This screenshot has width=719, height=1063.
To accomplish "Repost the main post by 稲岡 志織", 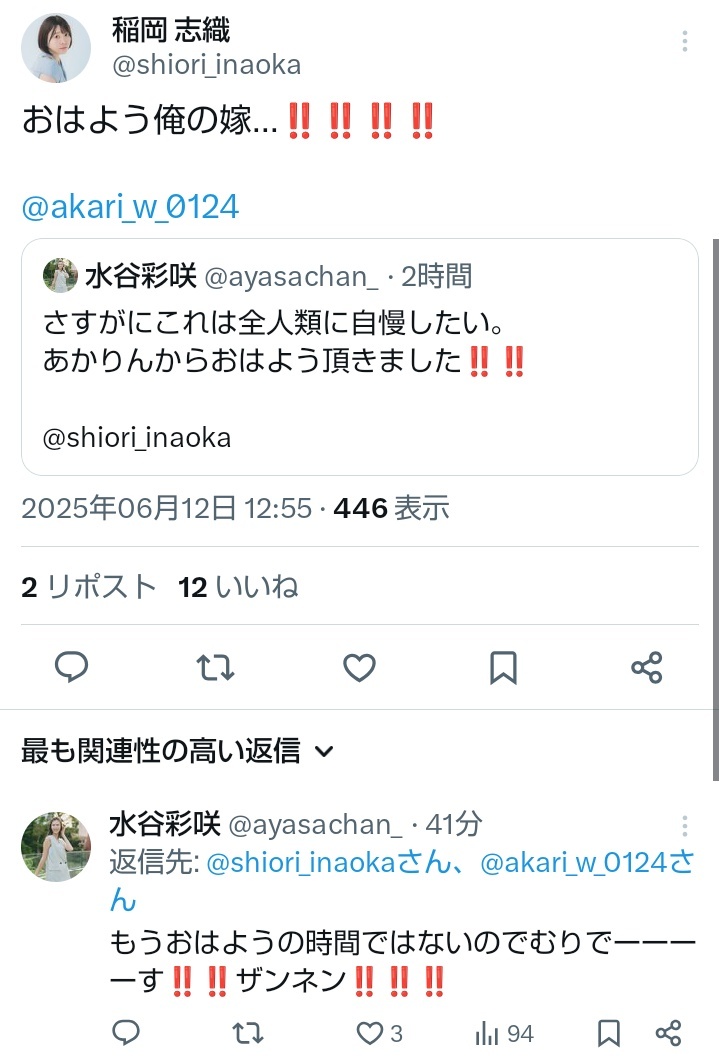I will tap(215, 667).
